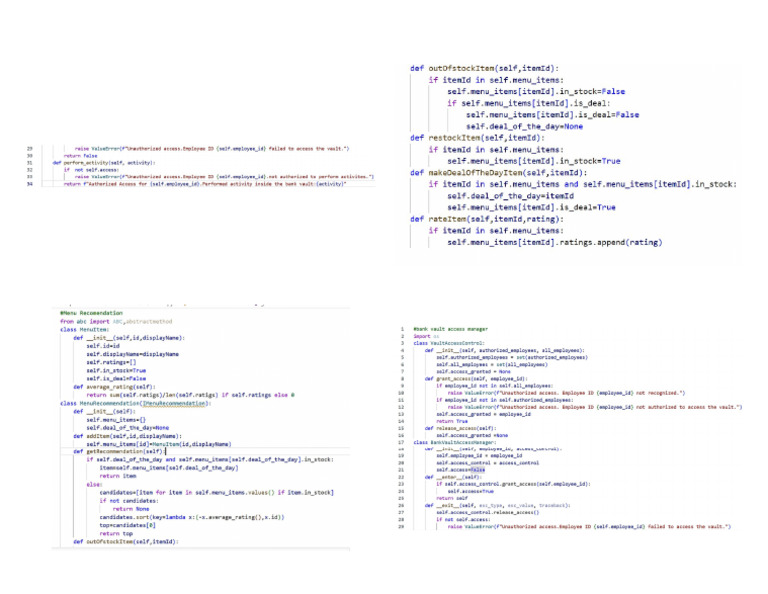Click the '#Menu Recomendation' comment line
768x594 pixels.
point(92,313)
